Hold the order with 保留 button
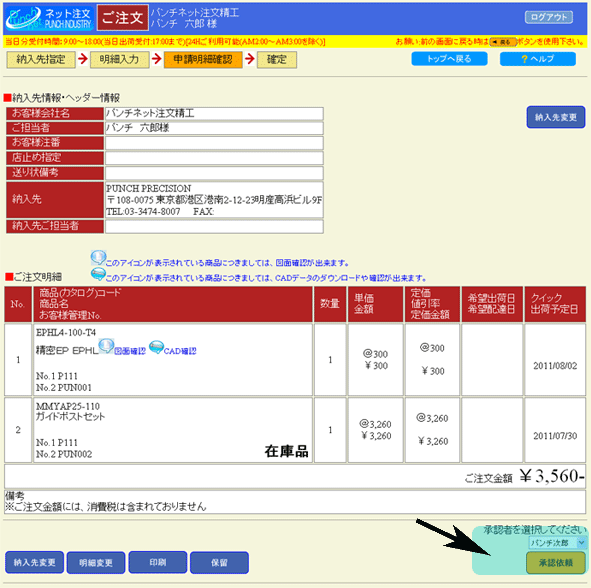The image size is (591, 588). point(219,562)
